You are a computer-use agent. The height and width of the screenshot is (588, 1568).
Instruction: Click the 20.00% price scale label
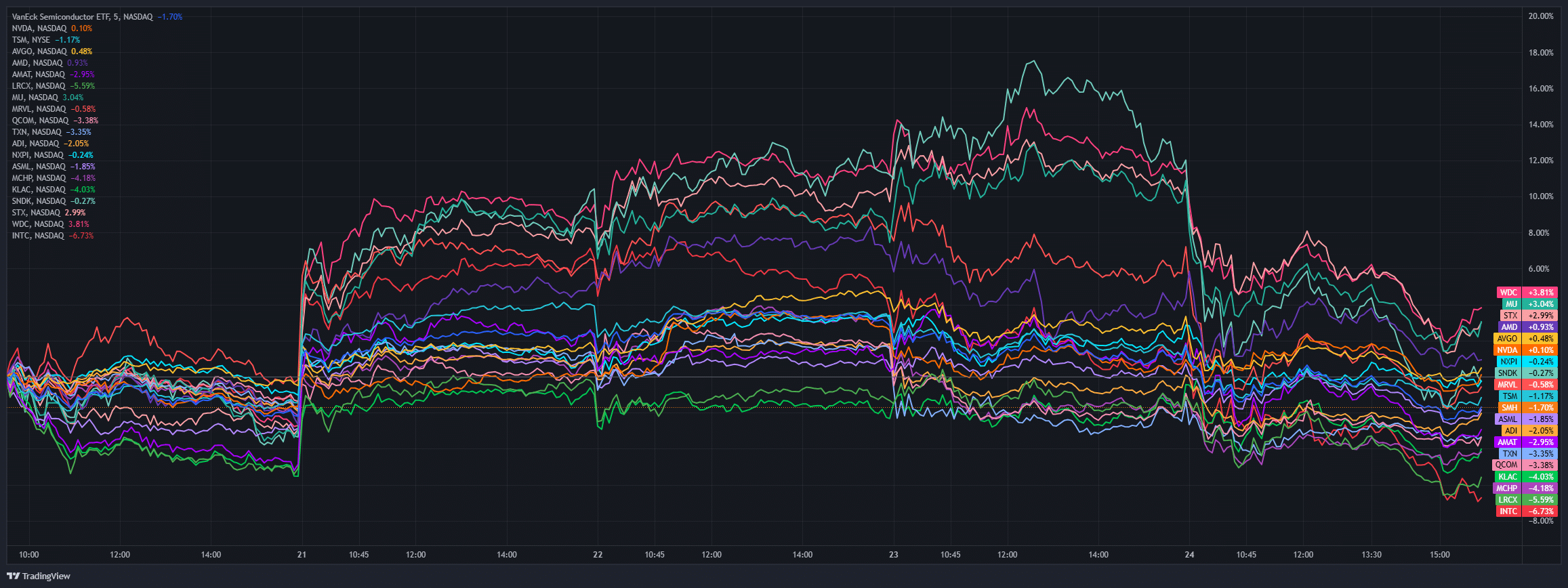click(x=1541, y=16)
